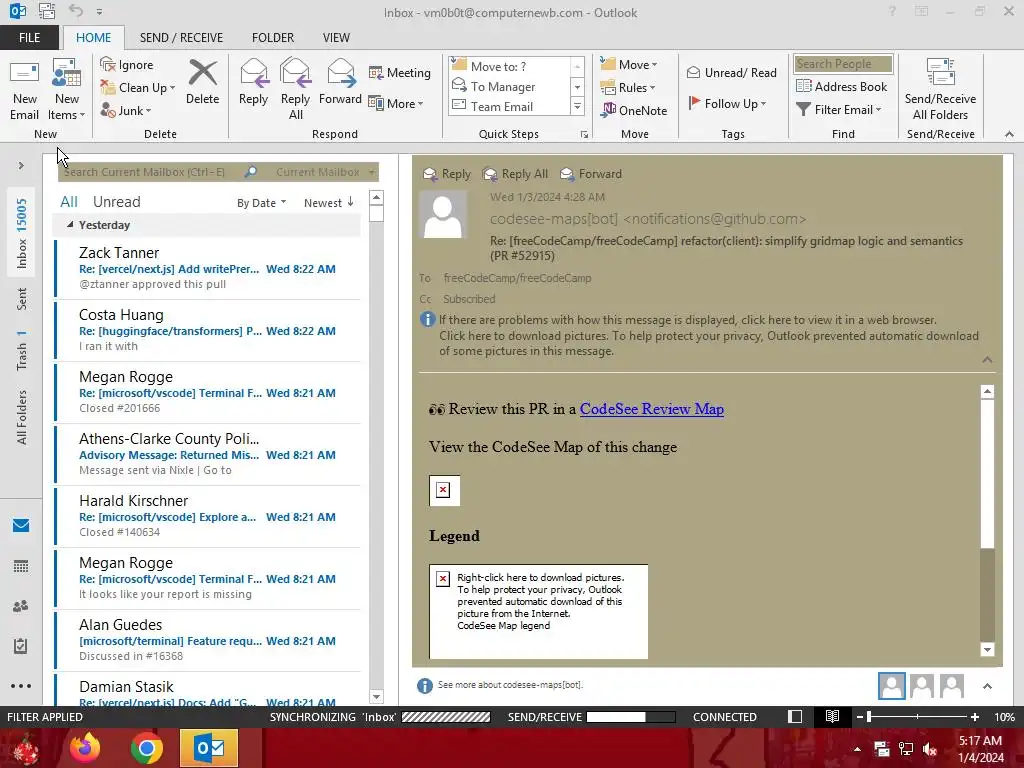Screen dimensions: 1024x768
Task: Click Send/Receive All Folders
Action: (940, 89)
